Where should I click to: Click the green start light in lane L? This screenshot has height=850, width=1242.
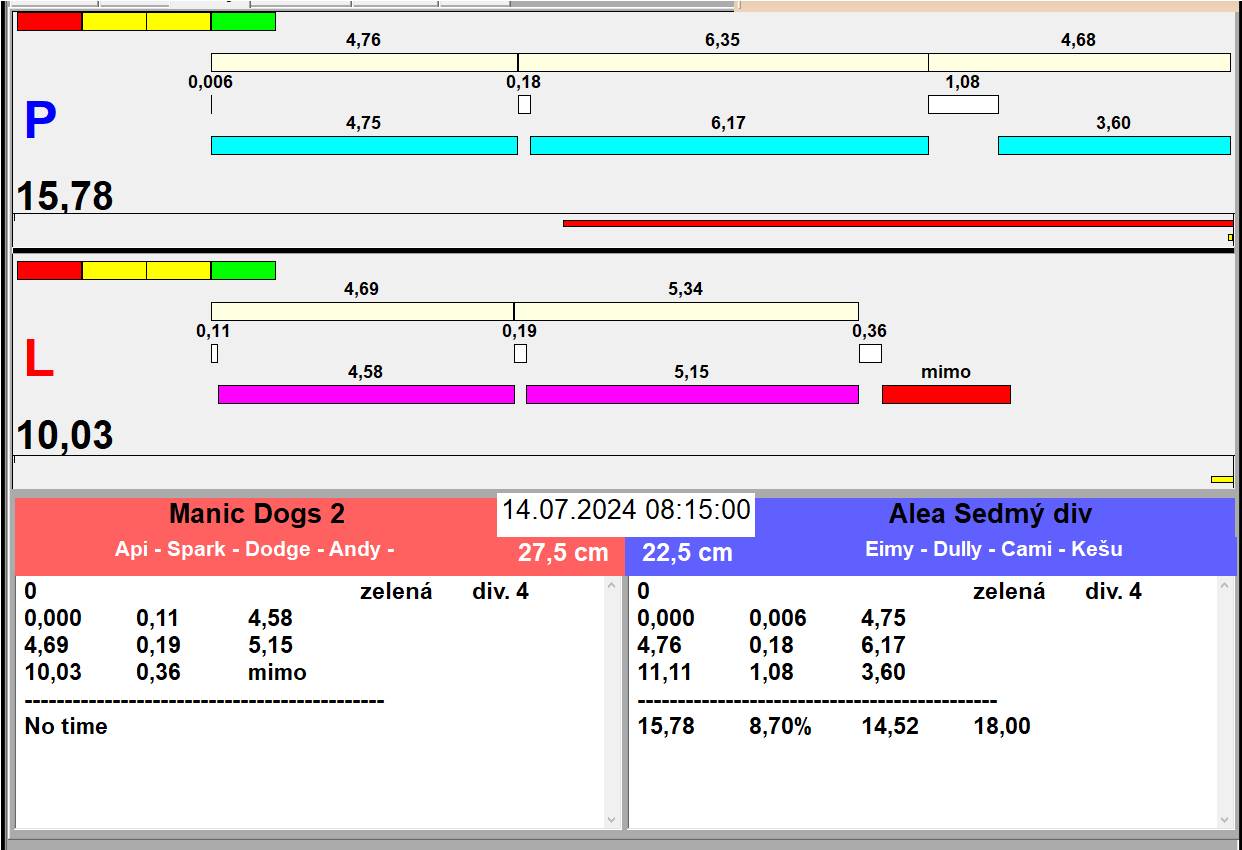tap(243, 270)
